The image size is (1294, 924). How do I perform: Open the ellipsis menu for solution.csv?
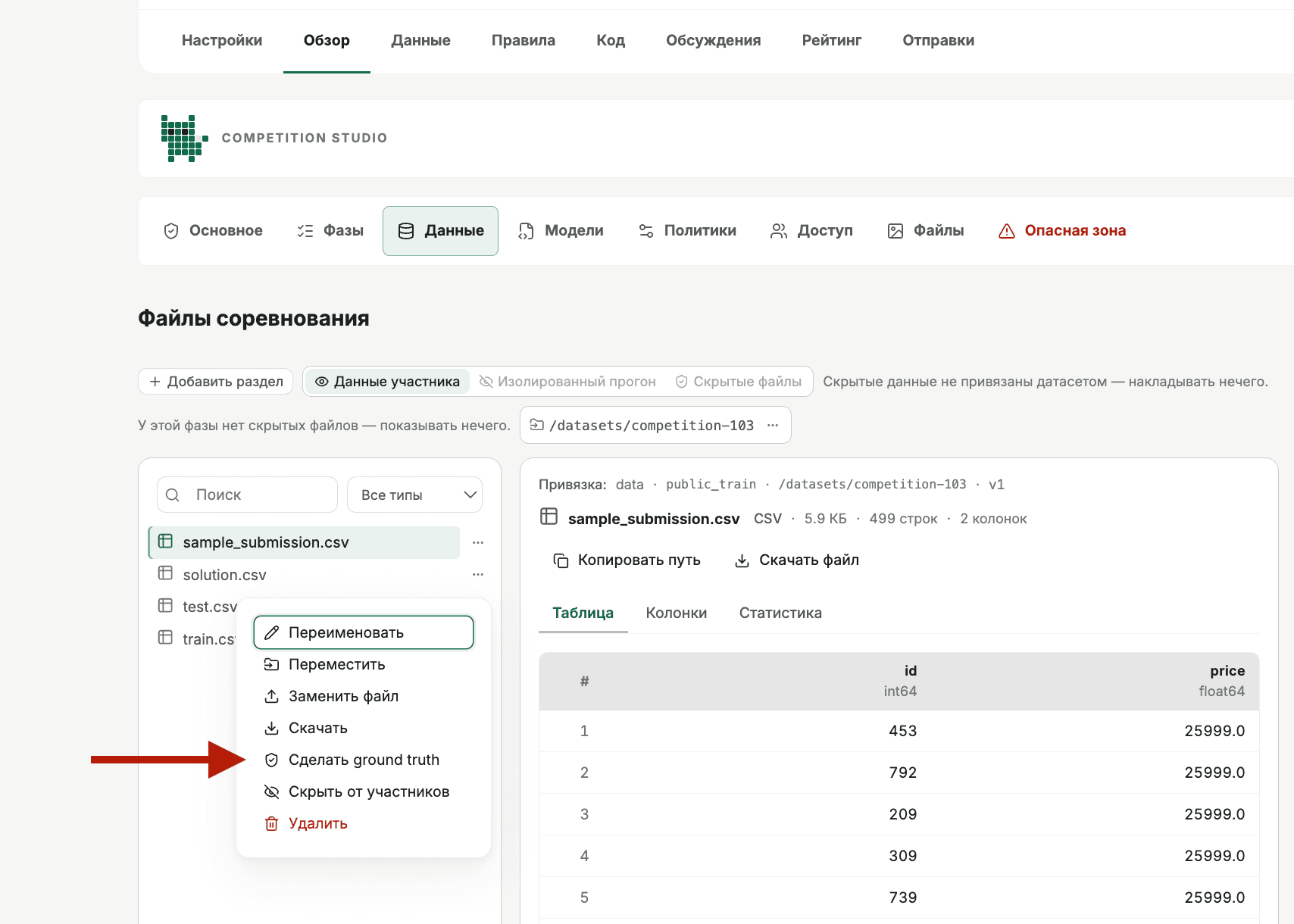(478, 574)
